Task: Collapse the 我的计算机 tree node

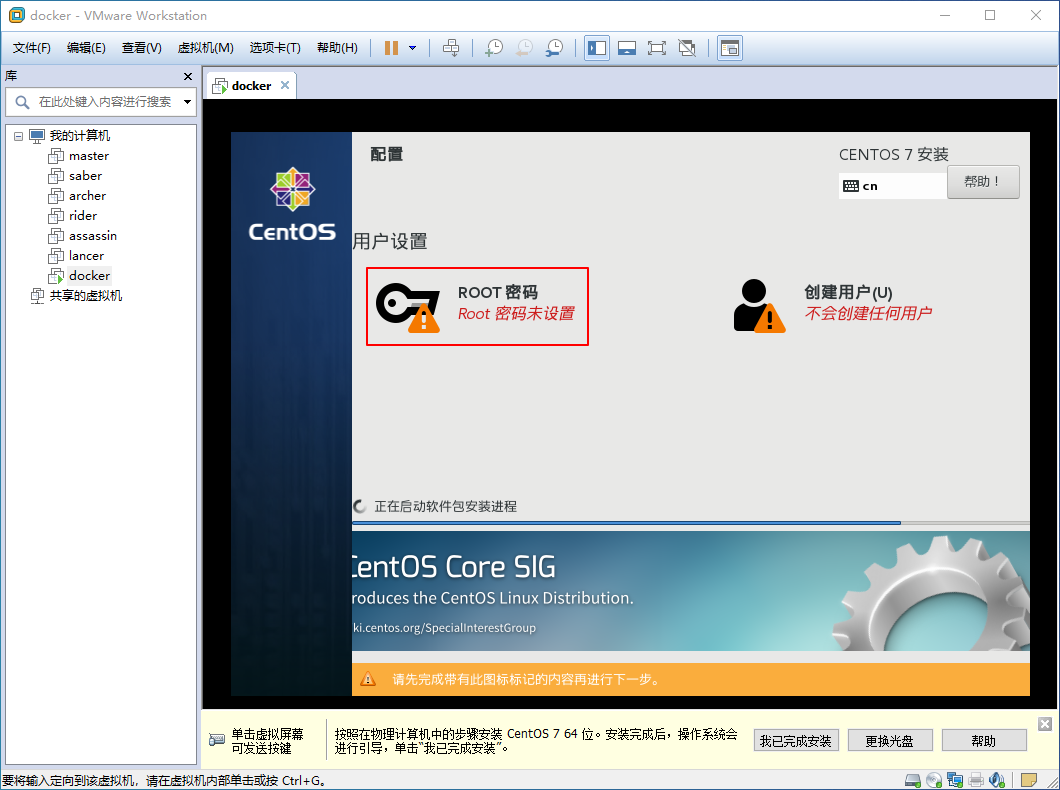Action: click(19, 135)
